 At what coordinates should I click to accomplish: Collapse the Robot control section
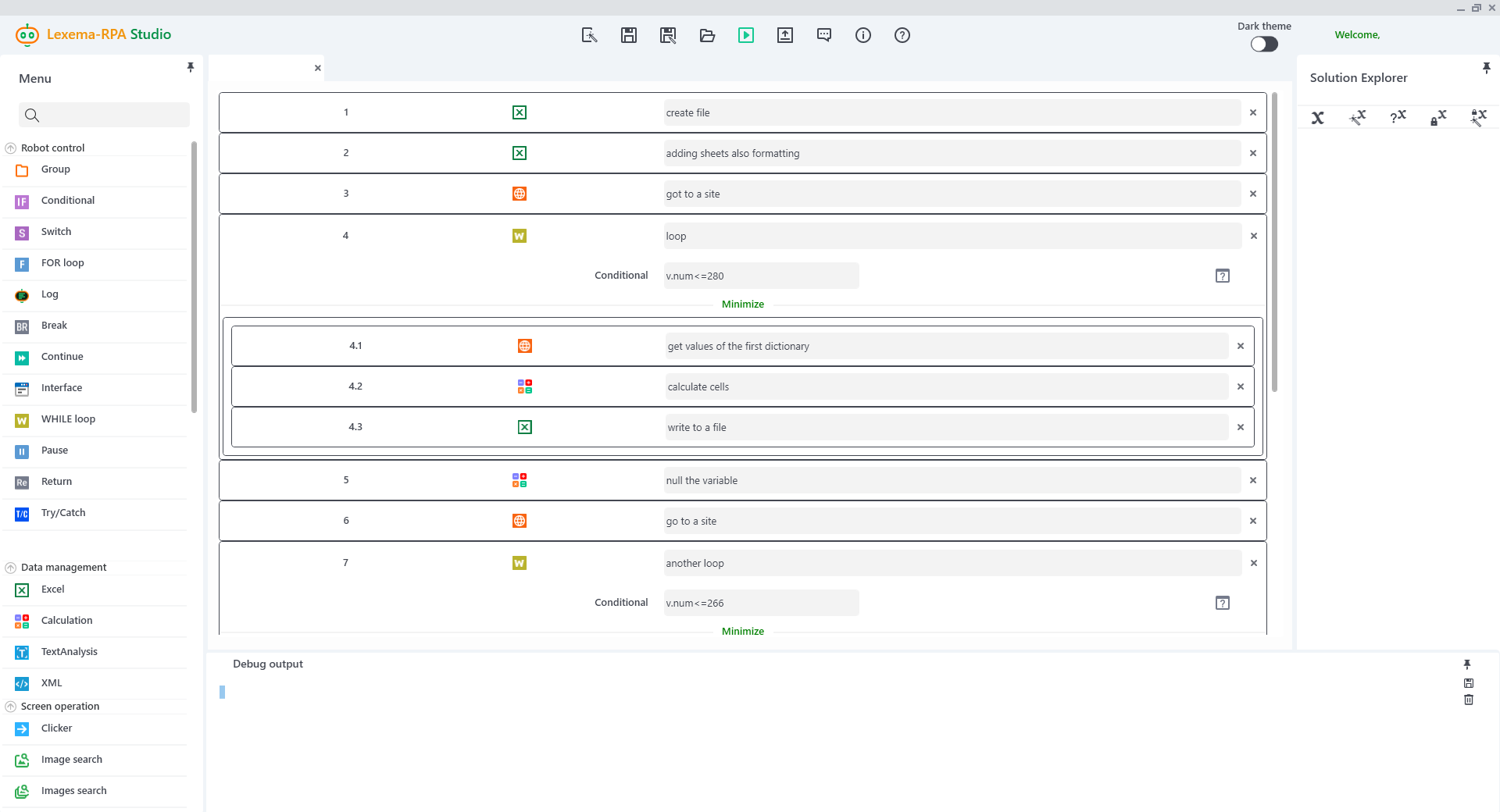[11, 148]
